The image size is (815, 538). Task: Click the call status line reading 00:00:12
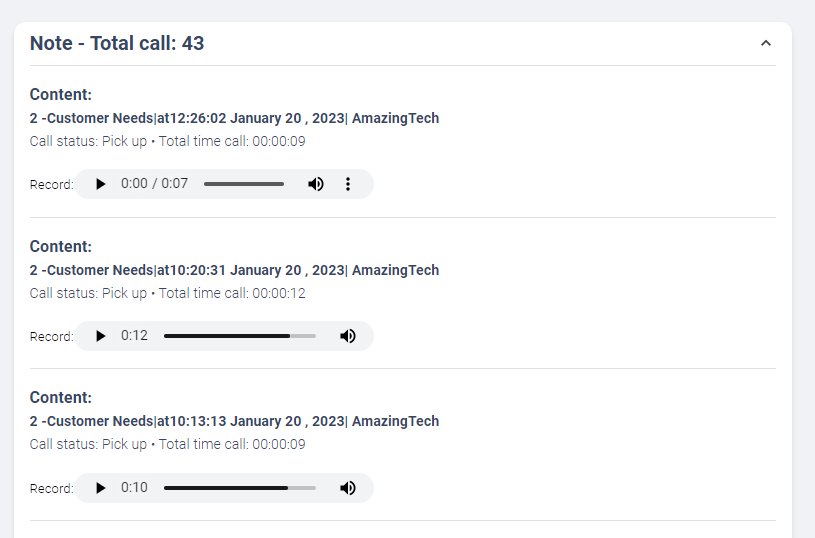point(167,293)
